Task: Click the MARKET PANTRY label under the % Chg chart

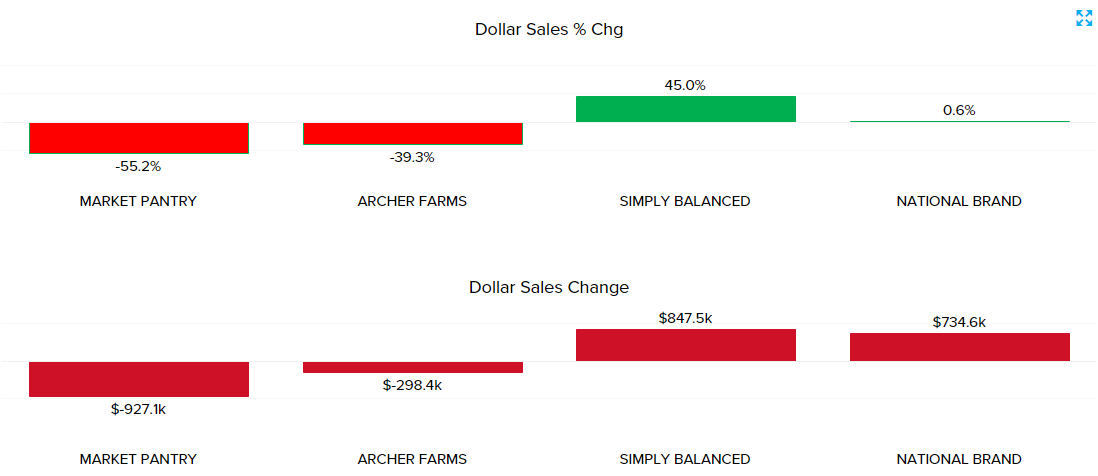Action: (138, 201)
